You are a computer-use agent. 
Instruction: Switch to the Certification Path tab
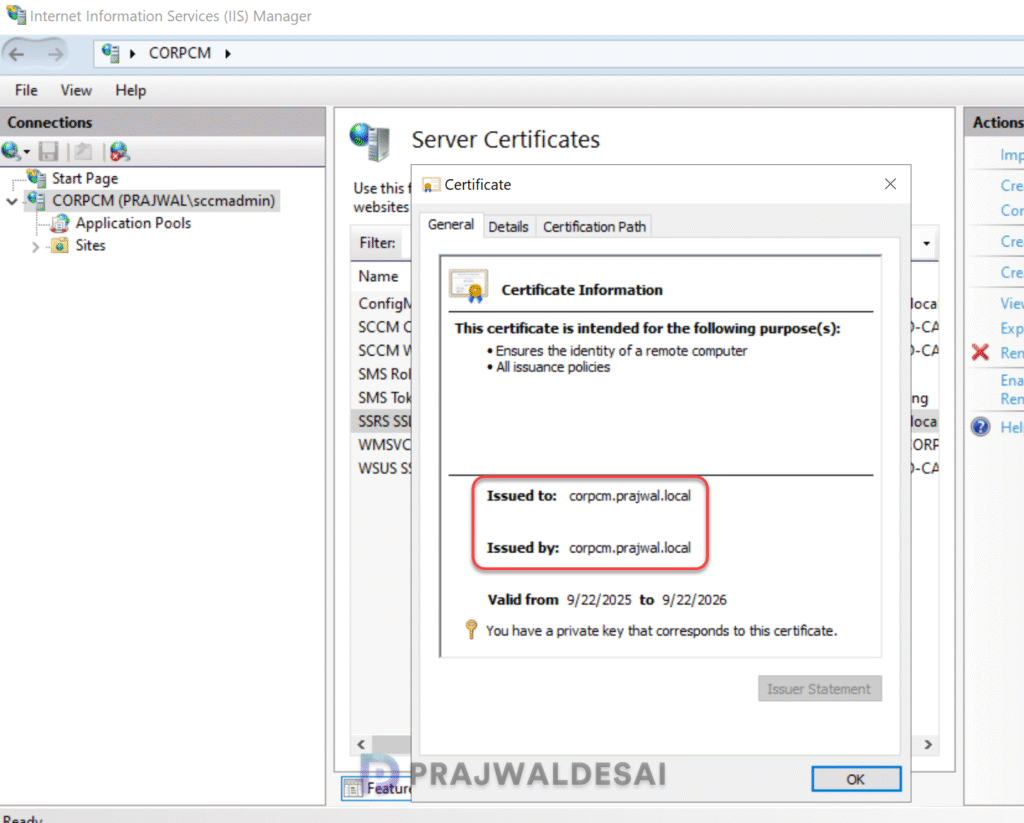(x=594, y=227)
